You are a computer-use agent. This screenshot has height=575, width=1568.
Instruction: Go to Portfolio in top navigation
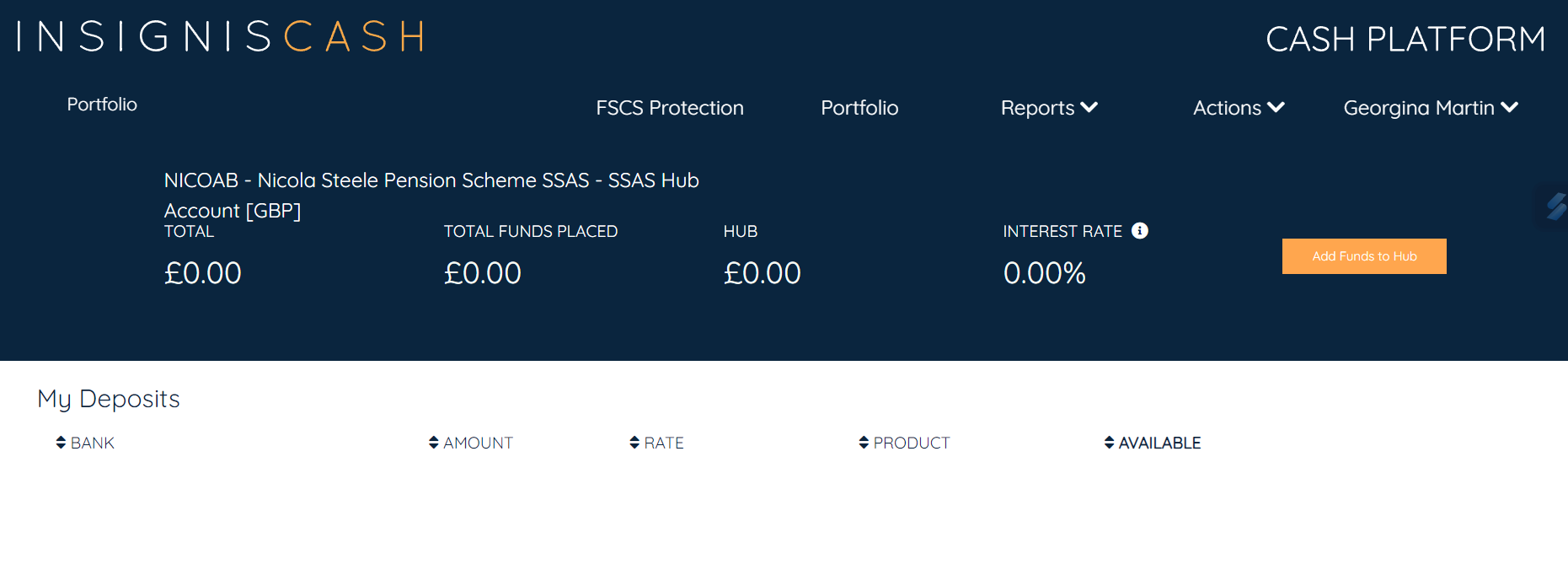859,108
